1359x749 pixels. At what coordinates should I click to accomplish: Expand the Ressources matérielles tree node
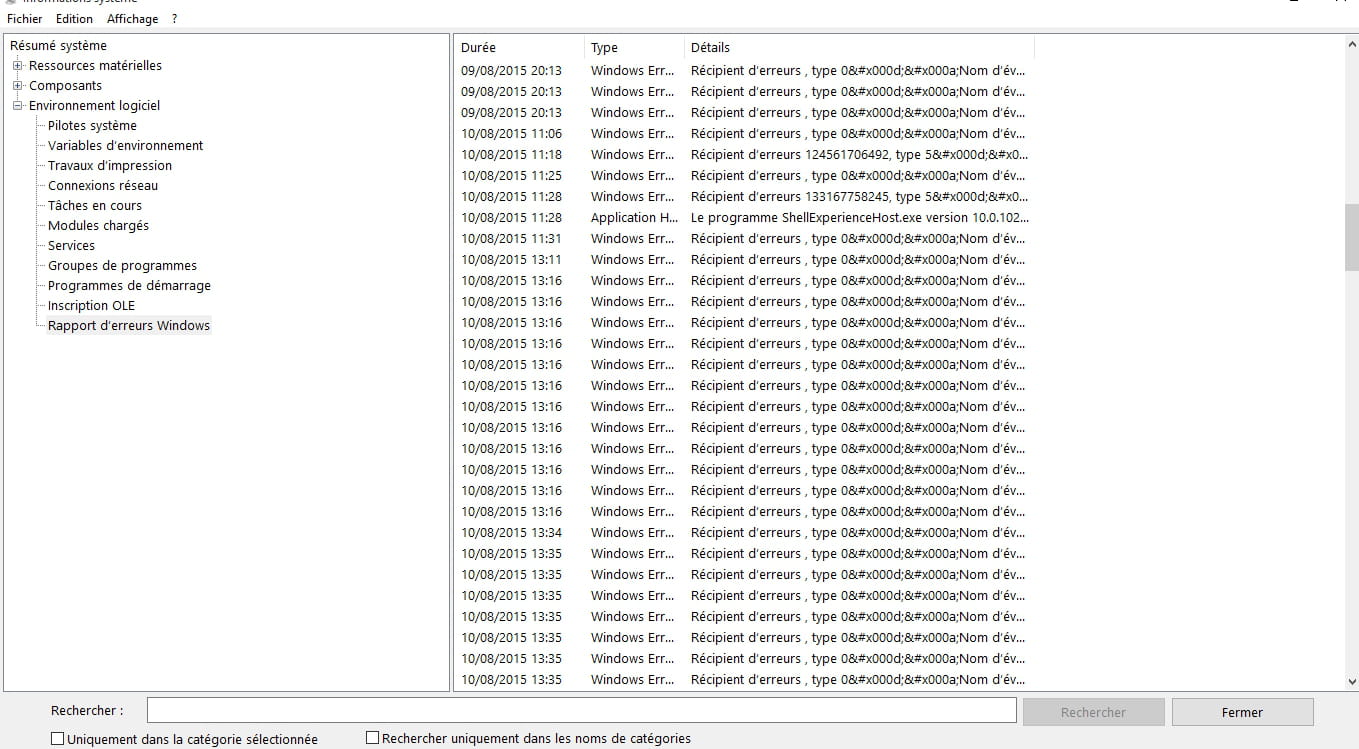pos(17,66)
